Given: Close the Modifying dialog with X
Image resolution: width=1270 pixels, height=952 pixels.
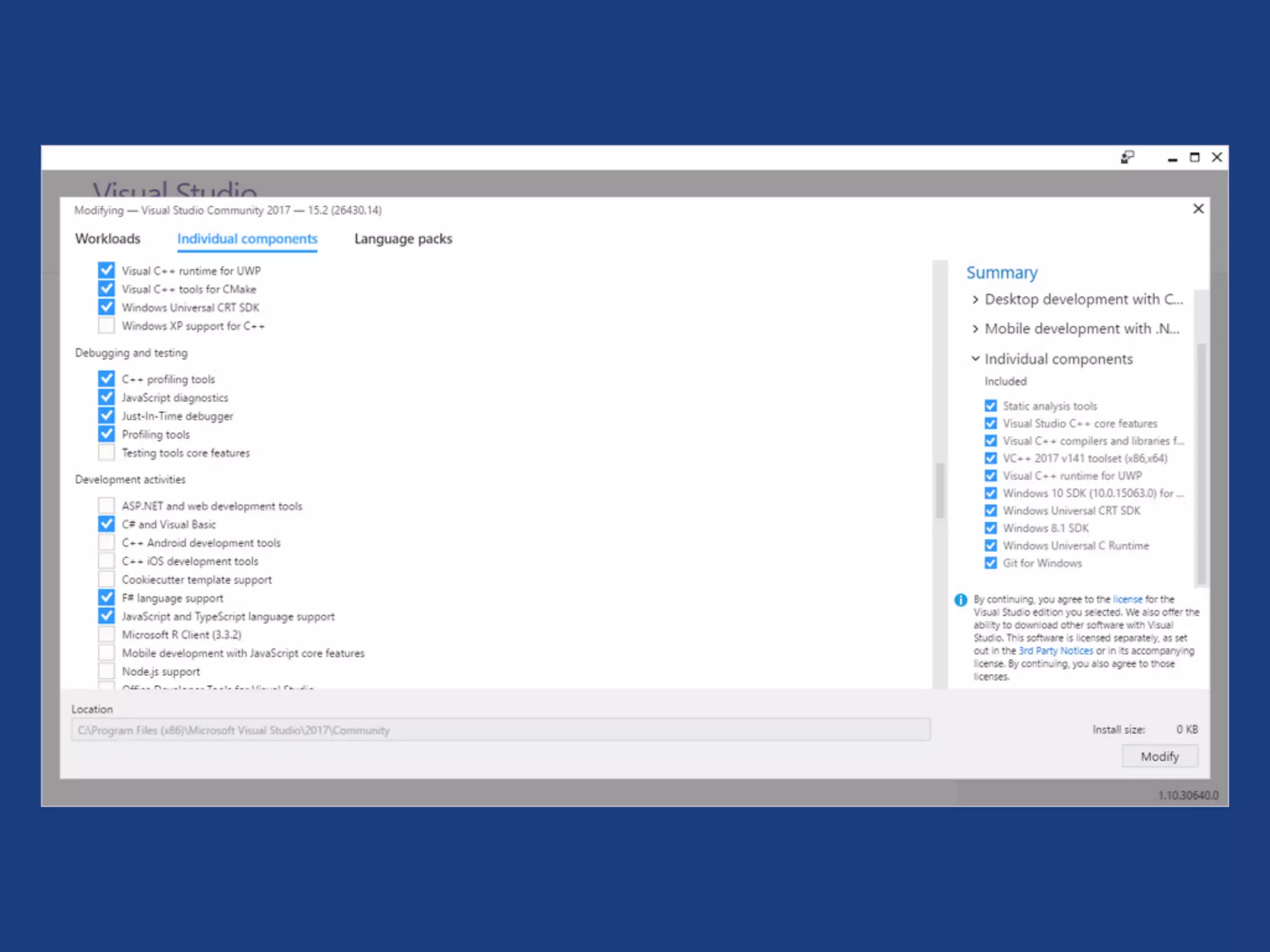Looking at the screenshot, I should click(1198, 209).
